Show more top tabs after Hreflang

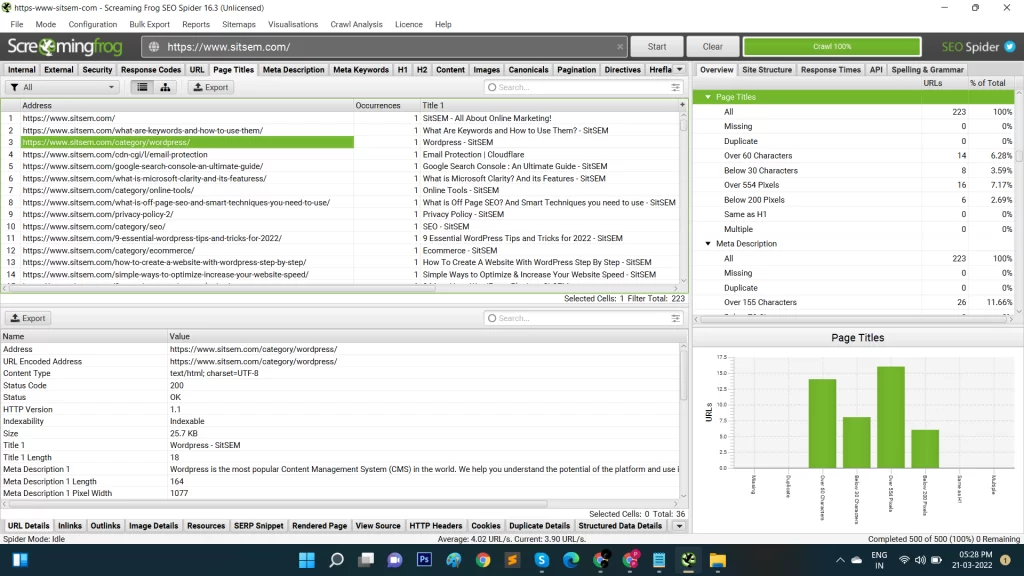pos(679,70)
